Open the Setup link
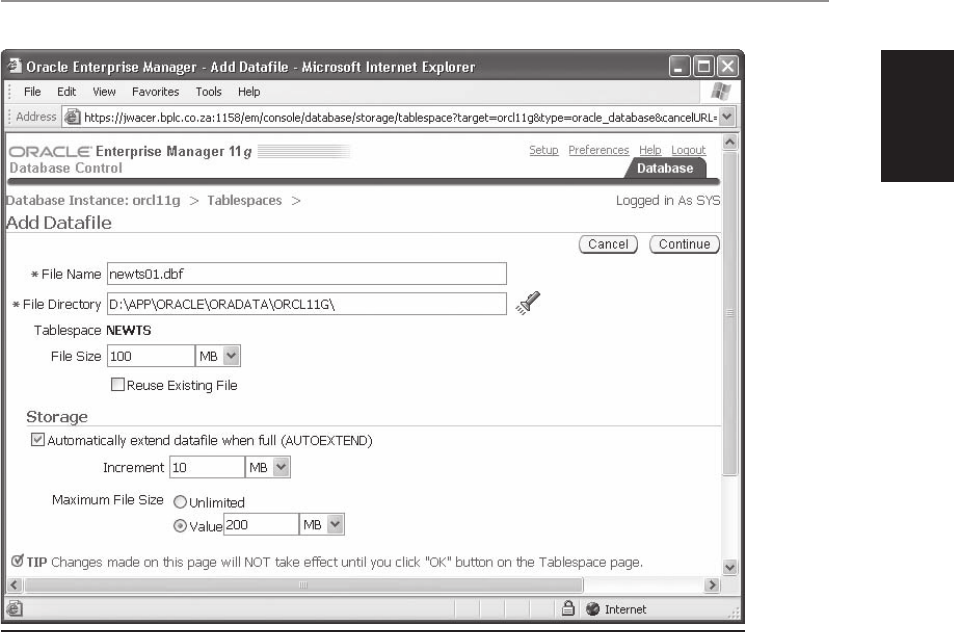This screenshot has height=632, width=954. tap(543, 150)
